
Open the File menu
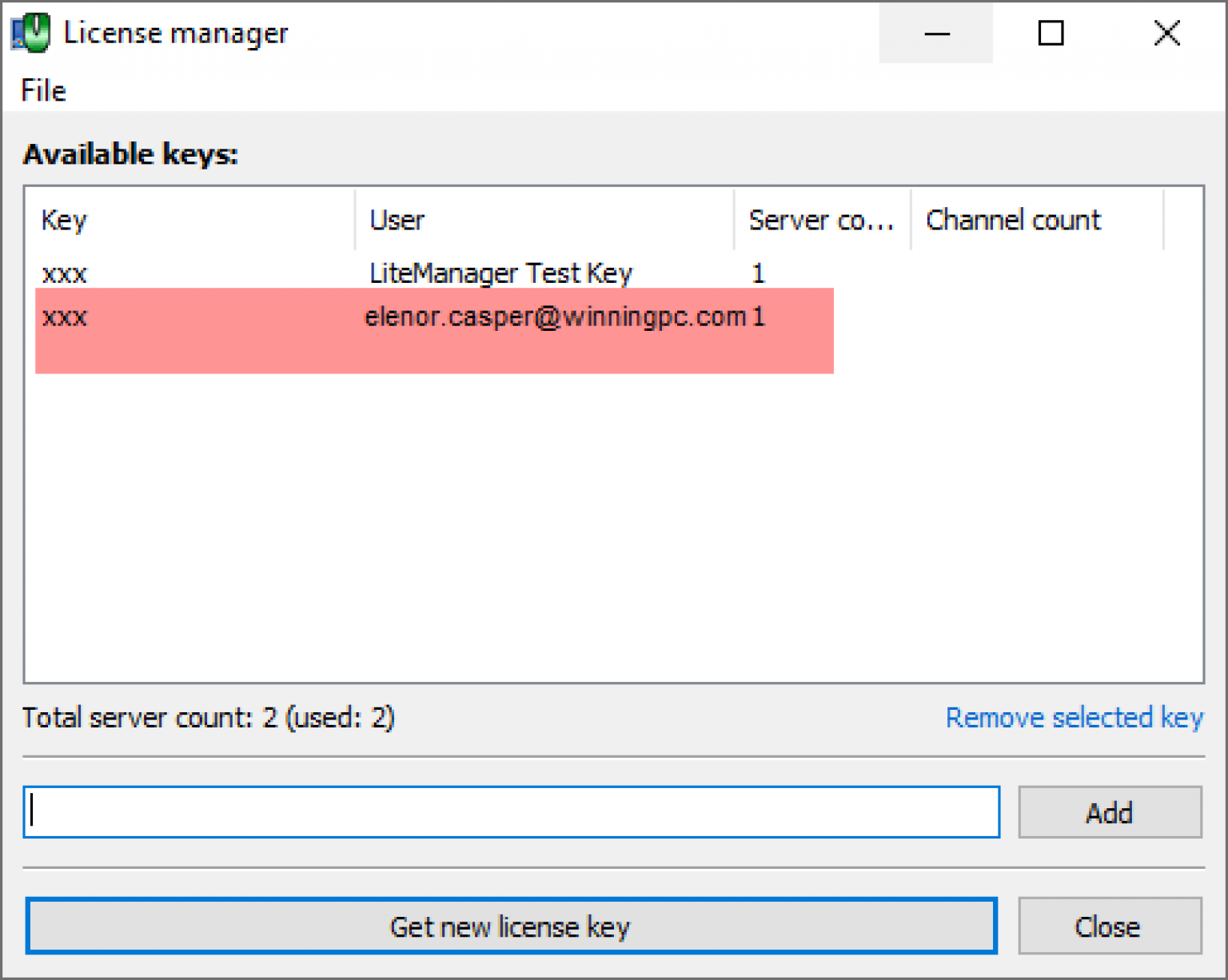pyautogui.click(x=42, y=90)
